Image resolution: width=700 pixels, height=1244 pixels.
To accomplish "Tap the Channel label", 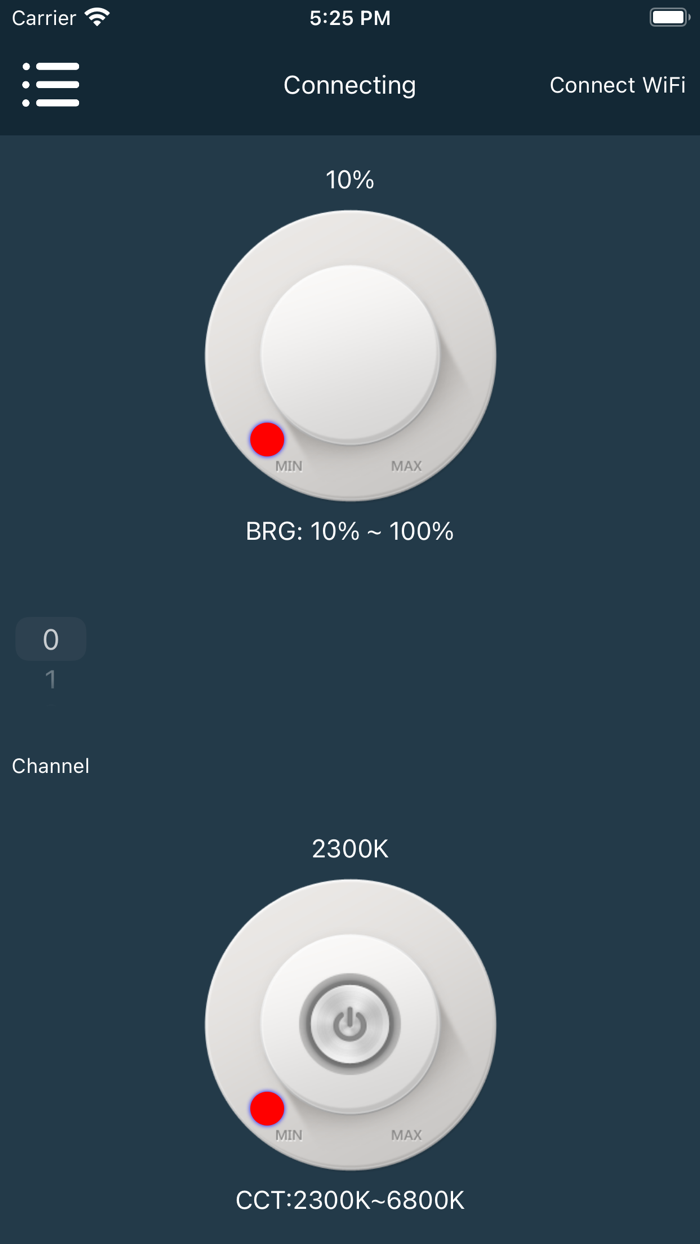I will click(x=51, y=766).
